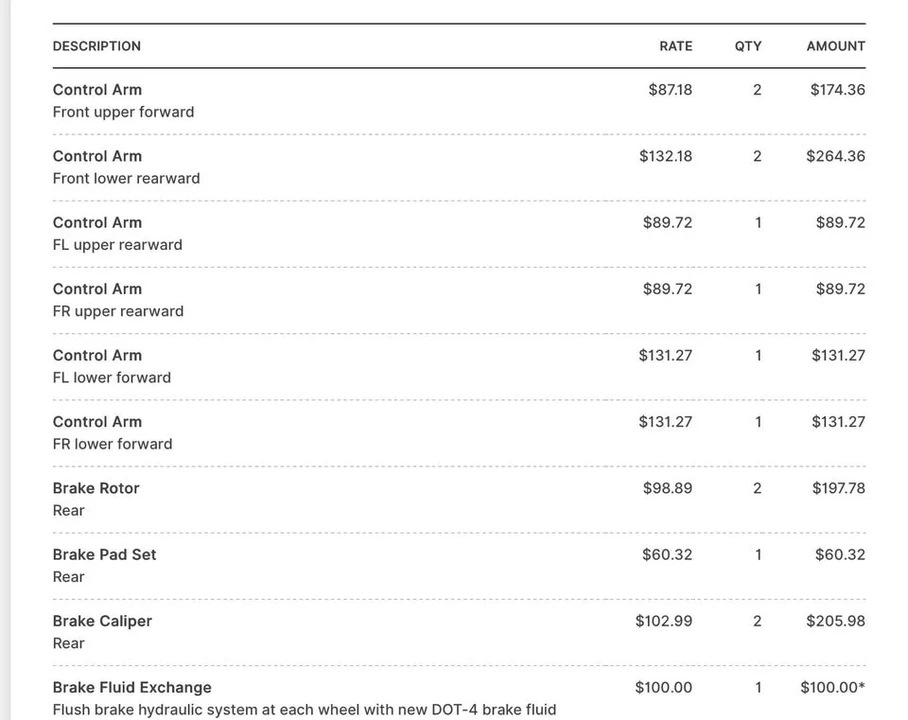
Task: Click the Brake Pad Set item title
Action: (x=104, y=555)
